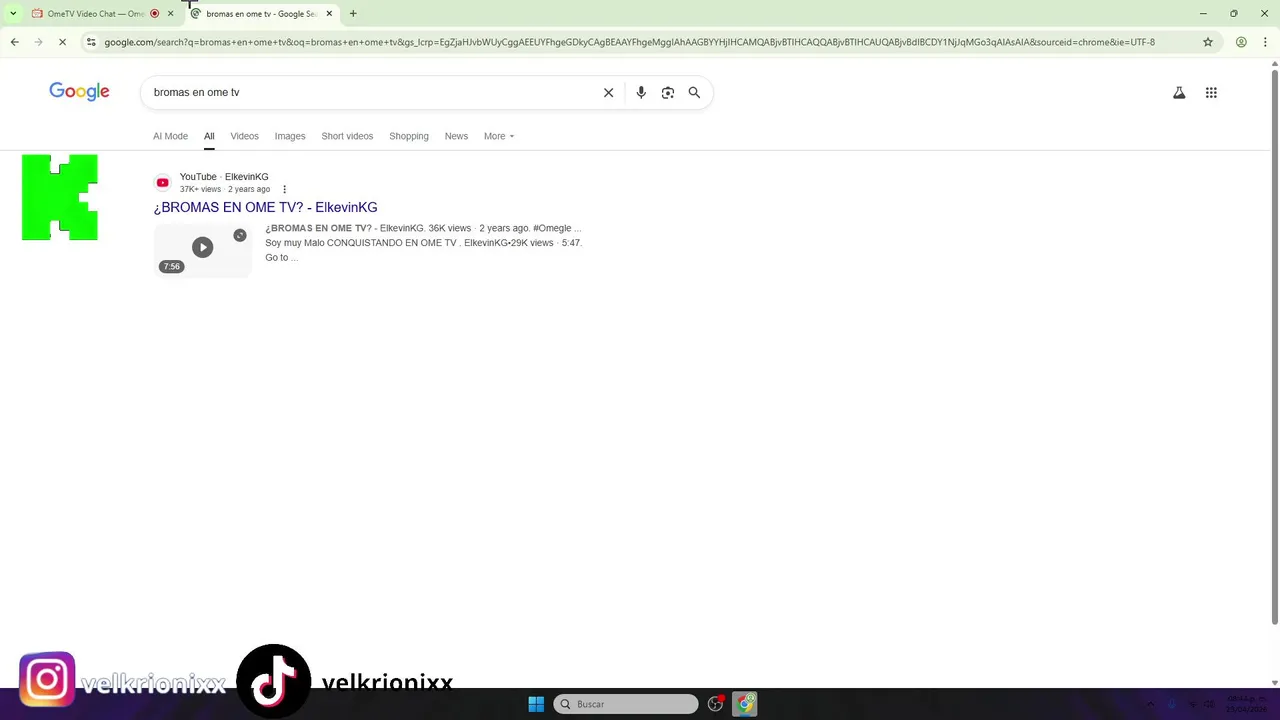Open a new browser tab
The width and height of the screenshot is (1280, 720).
(353, 14)
